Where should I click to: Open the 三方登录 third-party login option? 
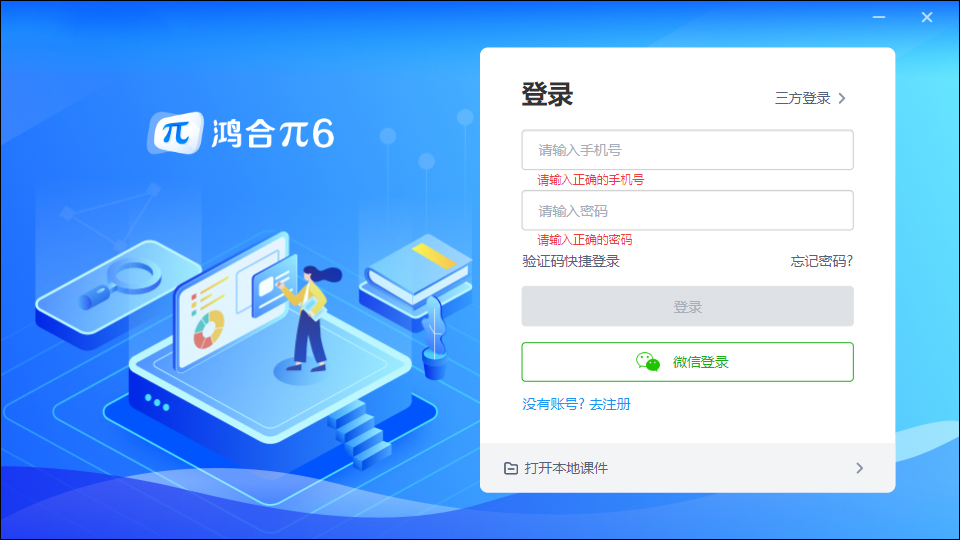pos(810,98)
